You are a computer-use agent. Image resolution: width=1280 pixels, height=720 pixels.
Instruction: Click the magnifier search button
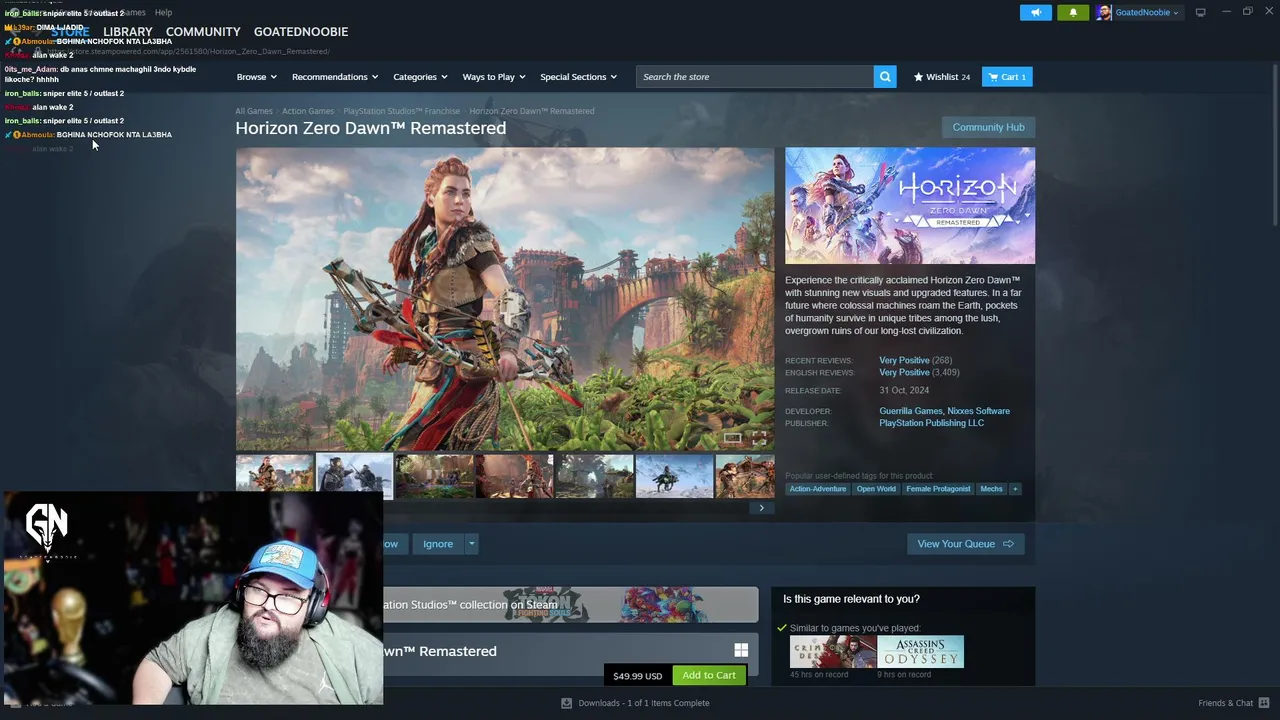(x=885, y=77)
